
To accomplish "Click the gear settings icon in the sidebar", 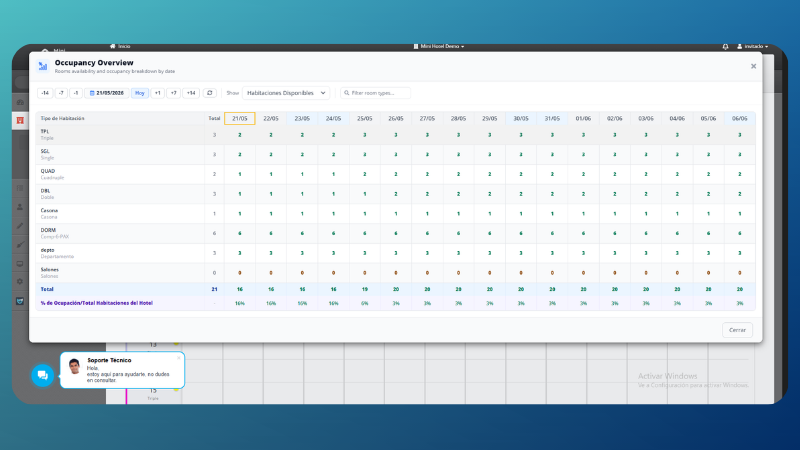I will point(20,282).
